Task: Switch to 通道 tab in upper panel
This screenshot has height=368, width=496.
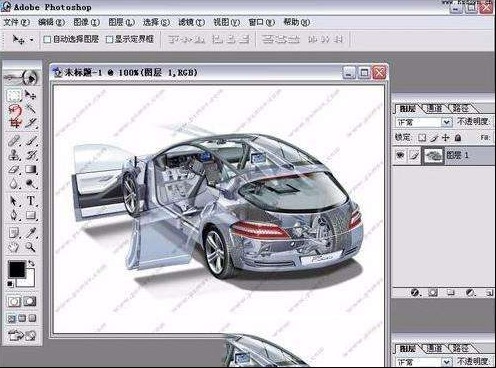Action: (x=434, y=108)
